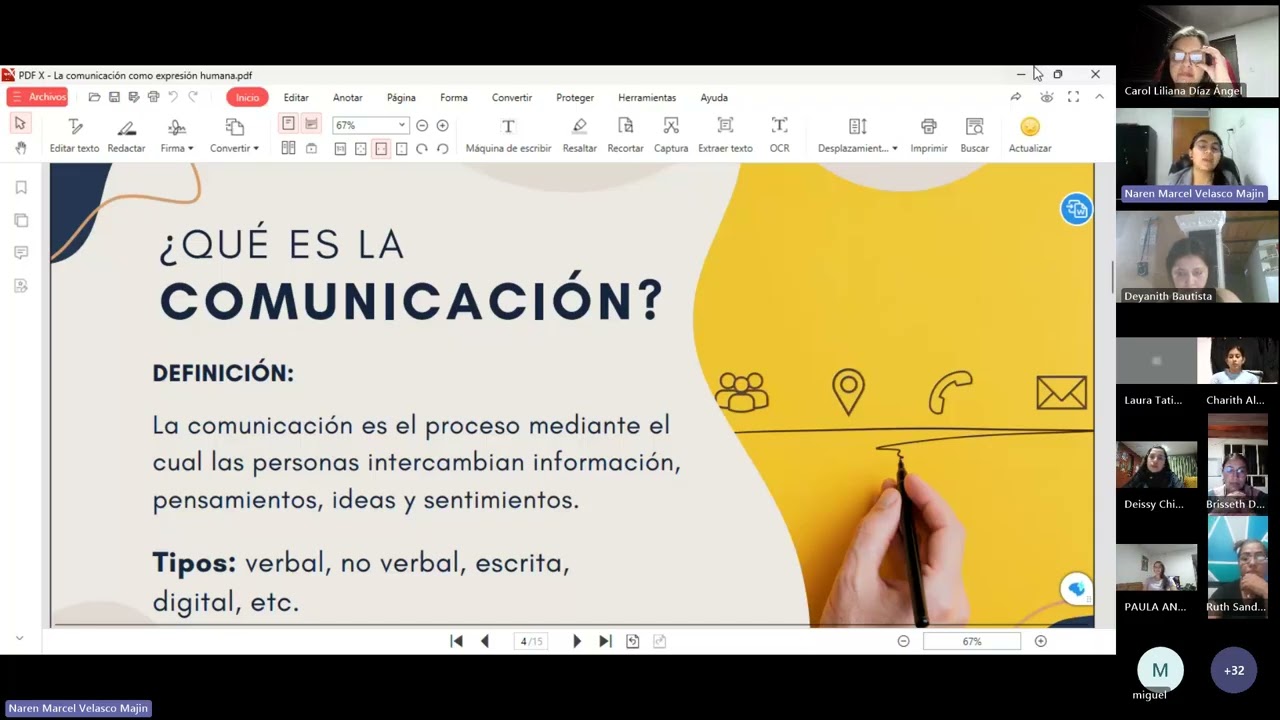Screen dimensions: 1280x720
Task: Select the arrow selection tool
Action: (20, 123)
